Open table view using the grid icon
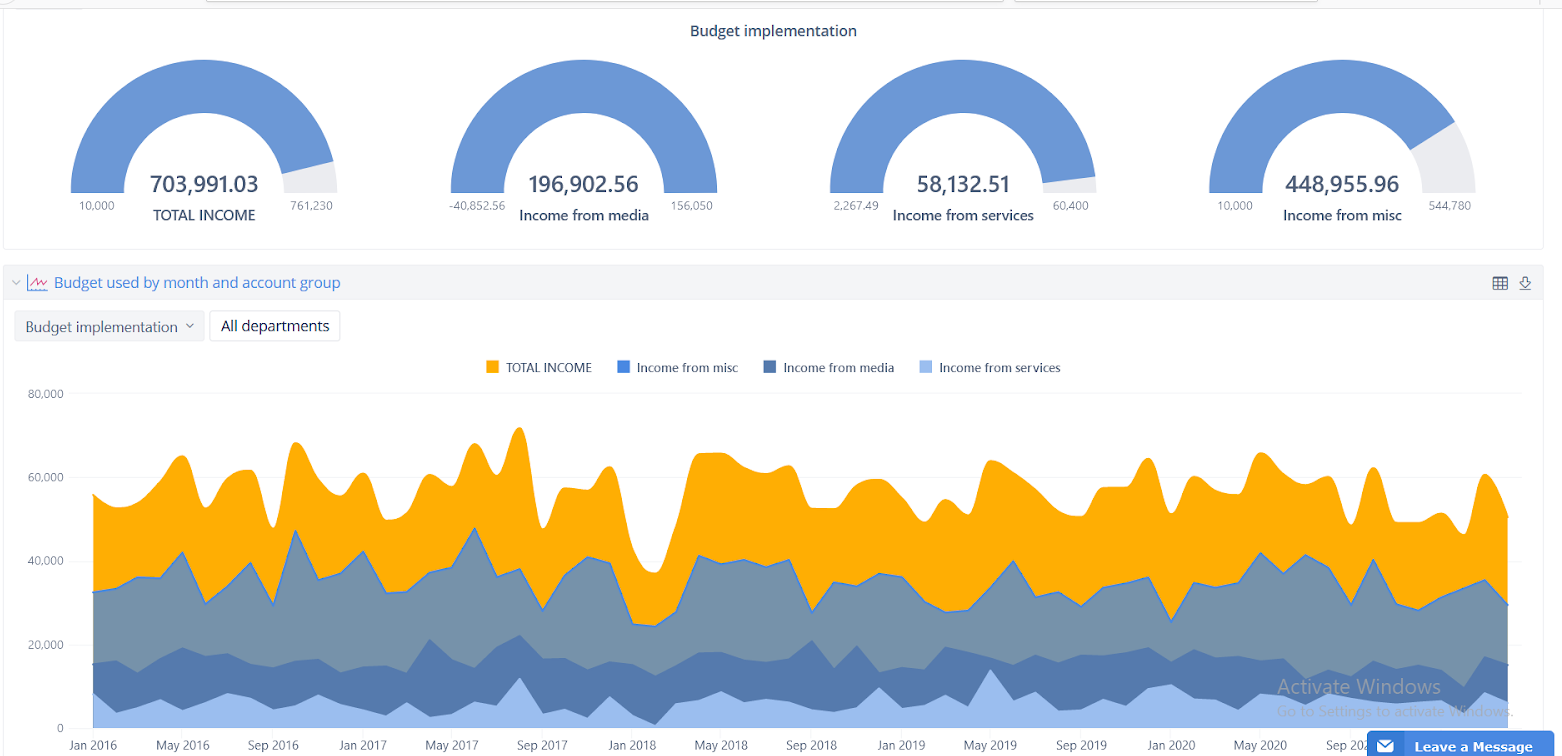This screenshot has width=1562, height=756. tap(1499, 283)
